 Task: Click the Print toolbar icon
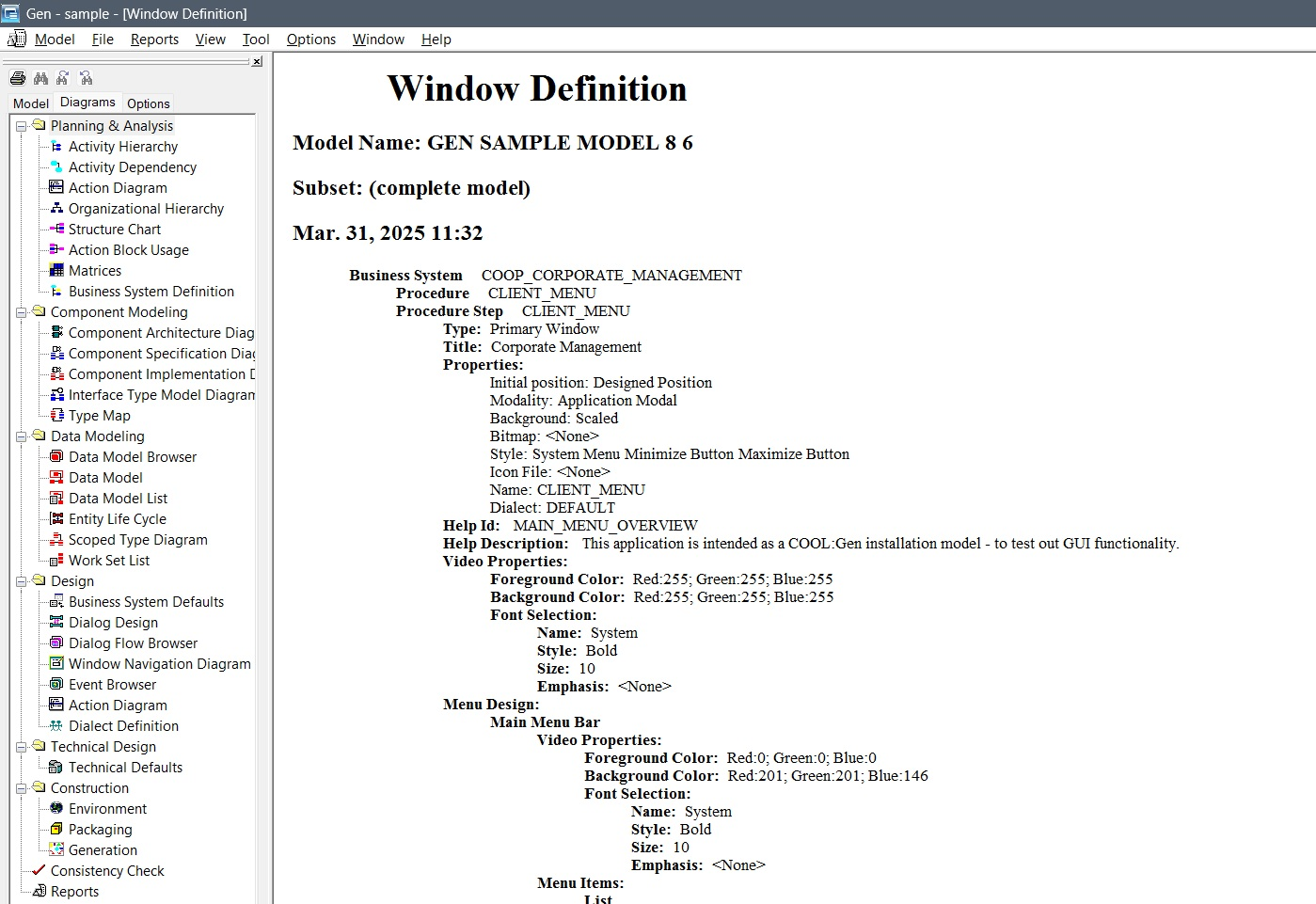tap(17, 78)
